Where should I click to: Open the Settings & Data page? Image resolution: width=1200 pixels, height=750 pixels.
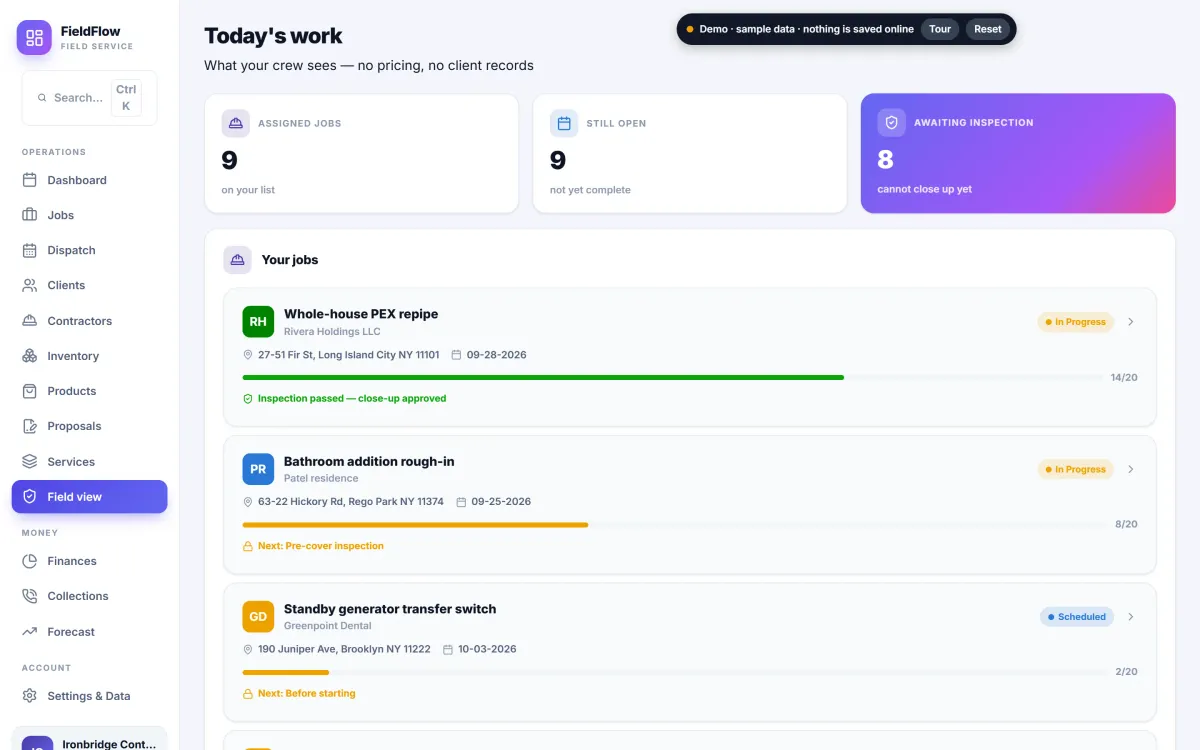(x=89, y=696)
